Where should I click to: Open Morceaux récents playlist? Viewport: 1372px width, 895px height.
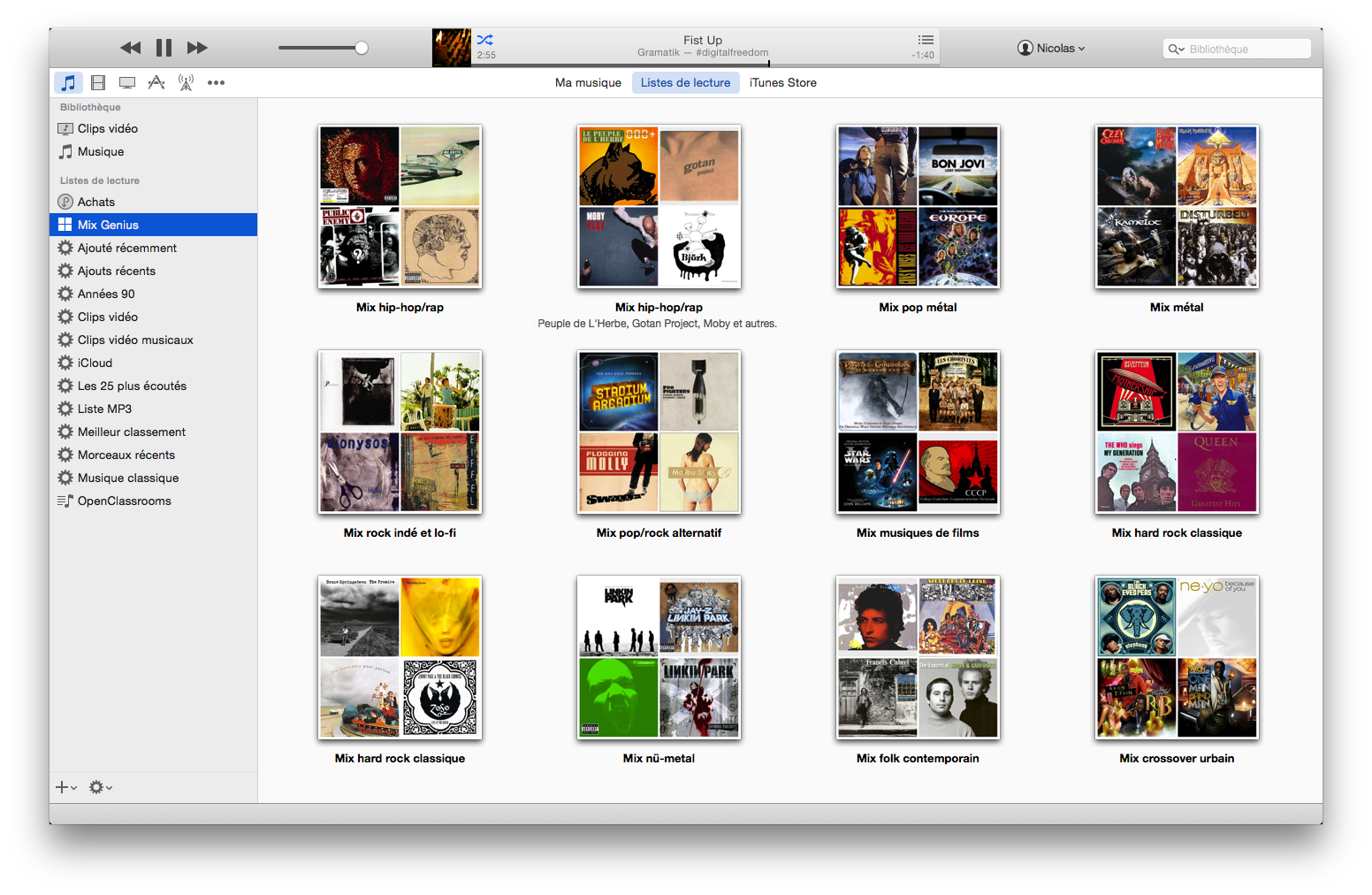[x=154, y=455]
